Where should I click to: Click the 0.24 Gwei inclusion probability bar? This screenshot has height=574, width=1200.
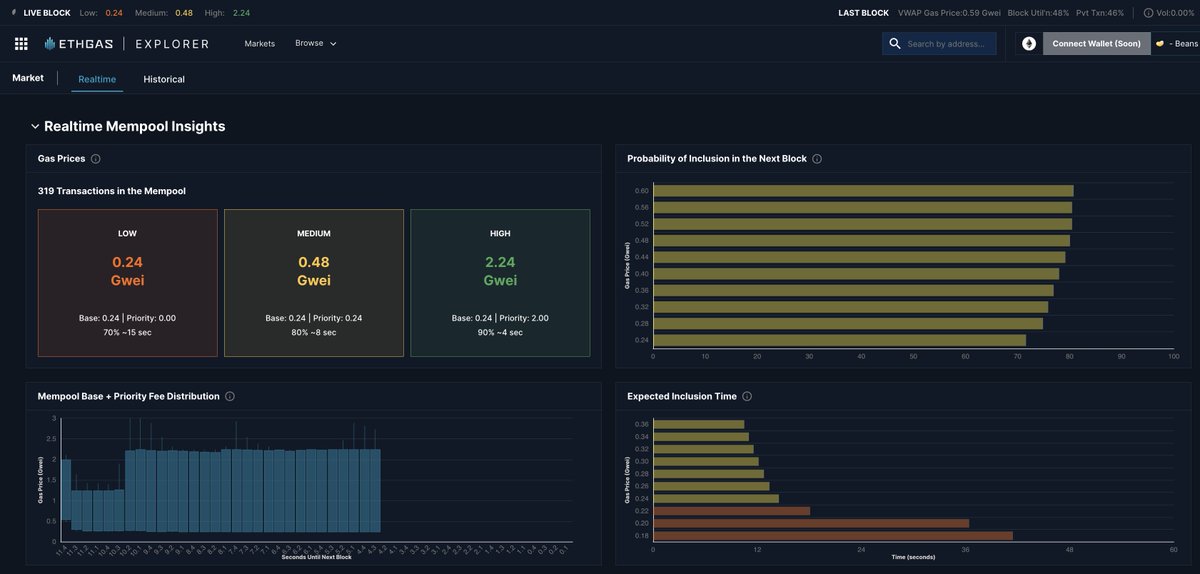coord(839,340)
